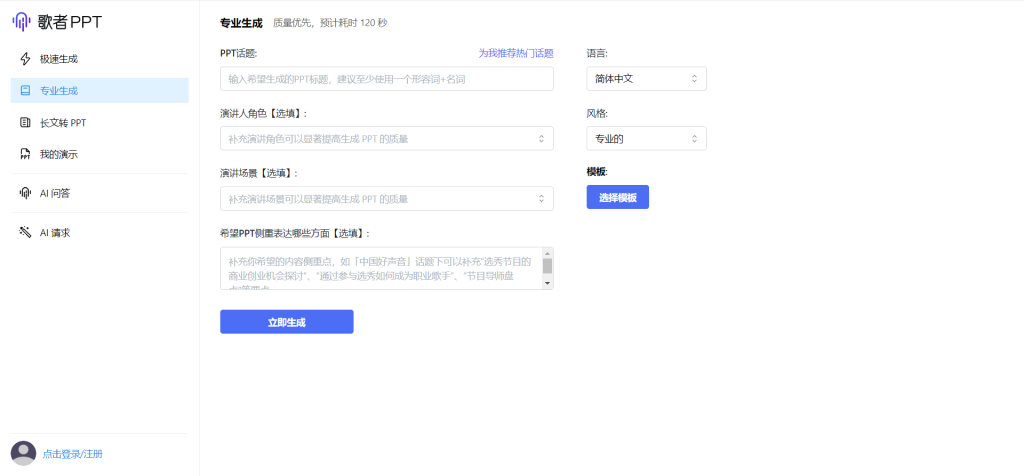Screen dimensions: 1024x476
Task: Expand the 演讲人角色 dropdown
Action: pyautogui.click(x=386, y=138)
